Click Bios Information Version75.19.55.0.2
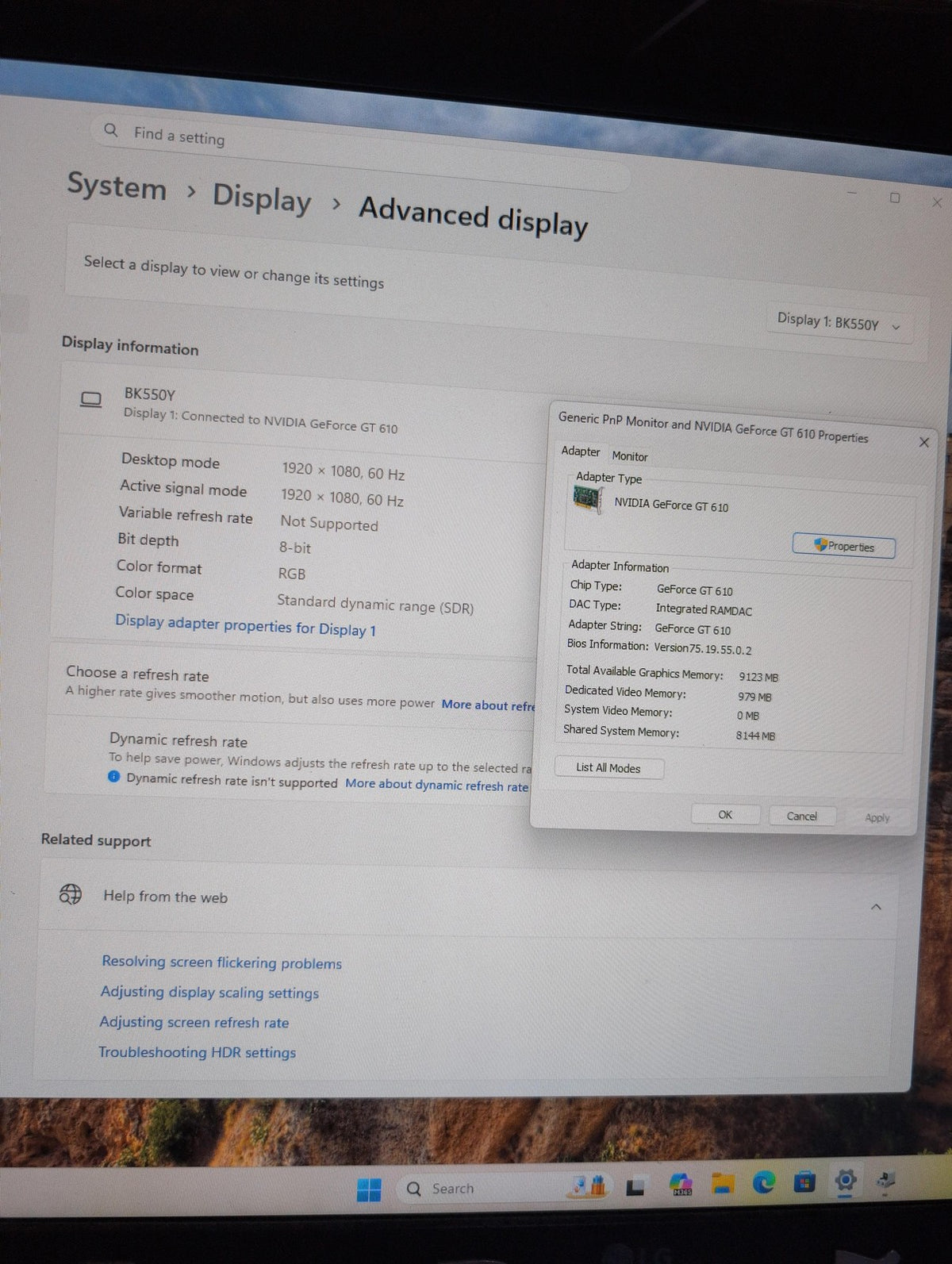 pos(659,647)
